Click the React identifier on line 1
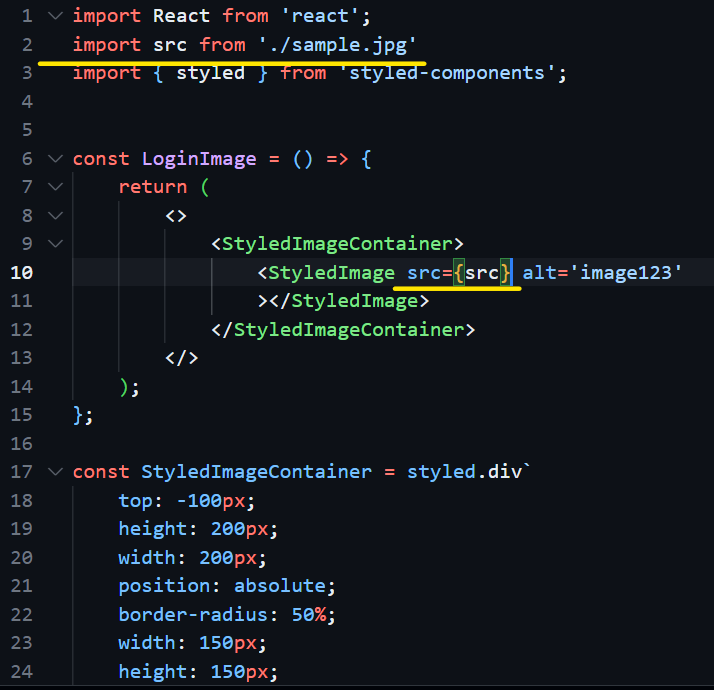This screenshot has height=690, width=714. pyautogui.click(x=182, y=16)
